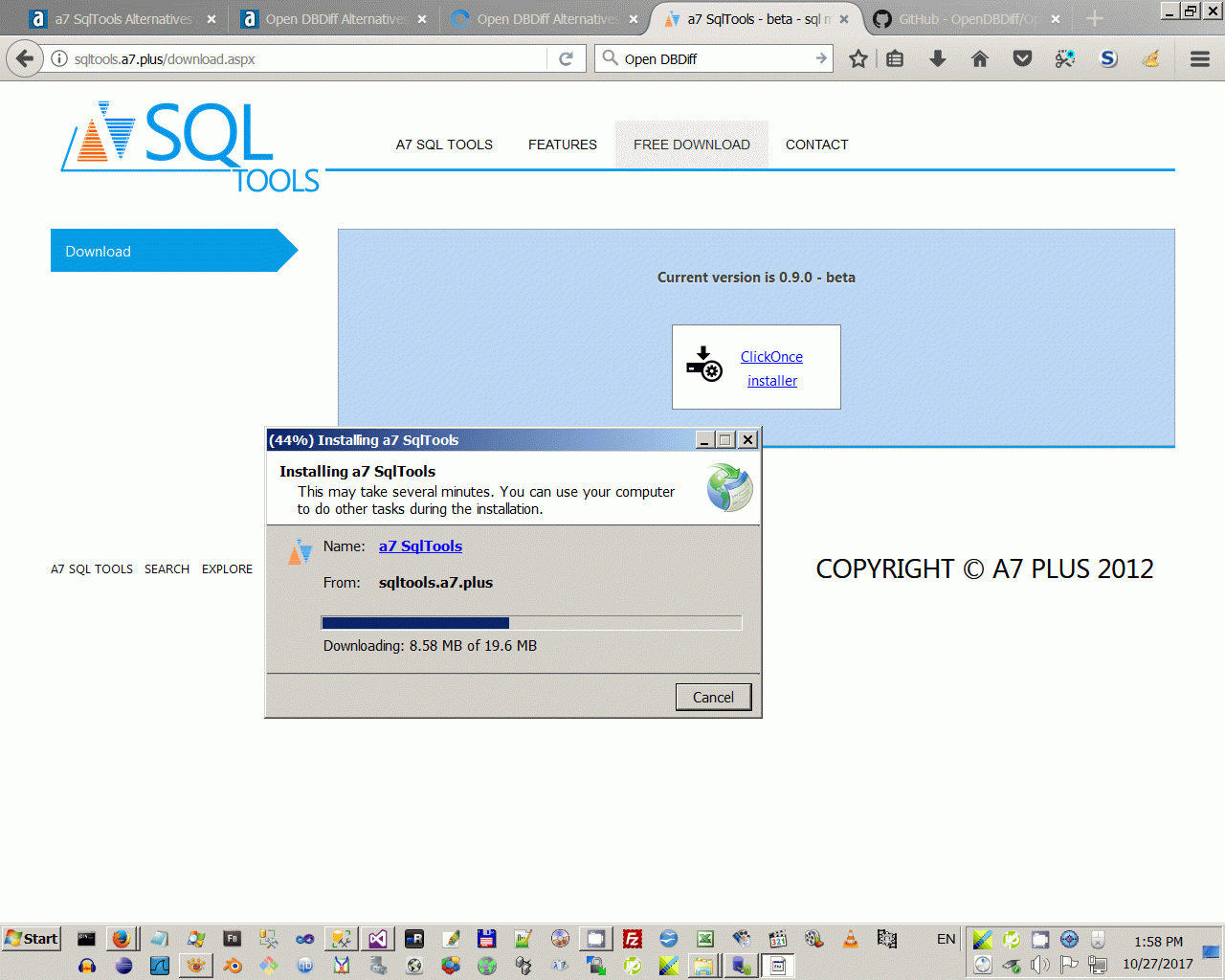This screenshot has width=1225, height=980.
Task: Open Audacity headphones icon in taskbar
Action: (87, 965)
